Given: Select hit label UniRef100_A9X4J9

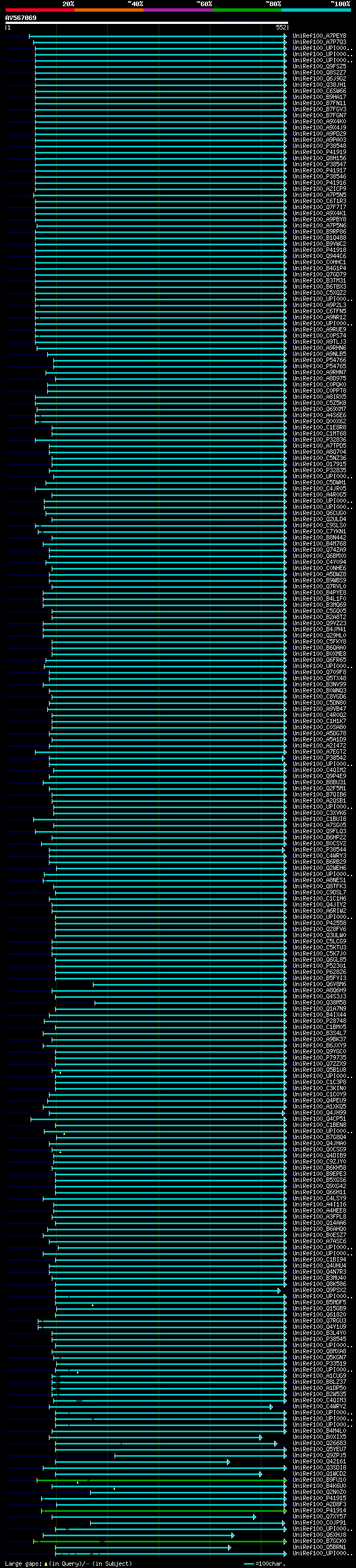Looking at the screenshot, I should coord(319,127).
